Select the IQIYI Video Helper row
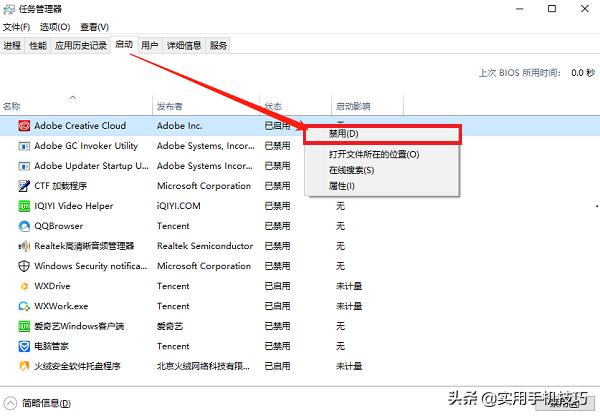600x418 pixels. click(x=300, y=206)
